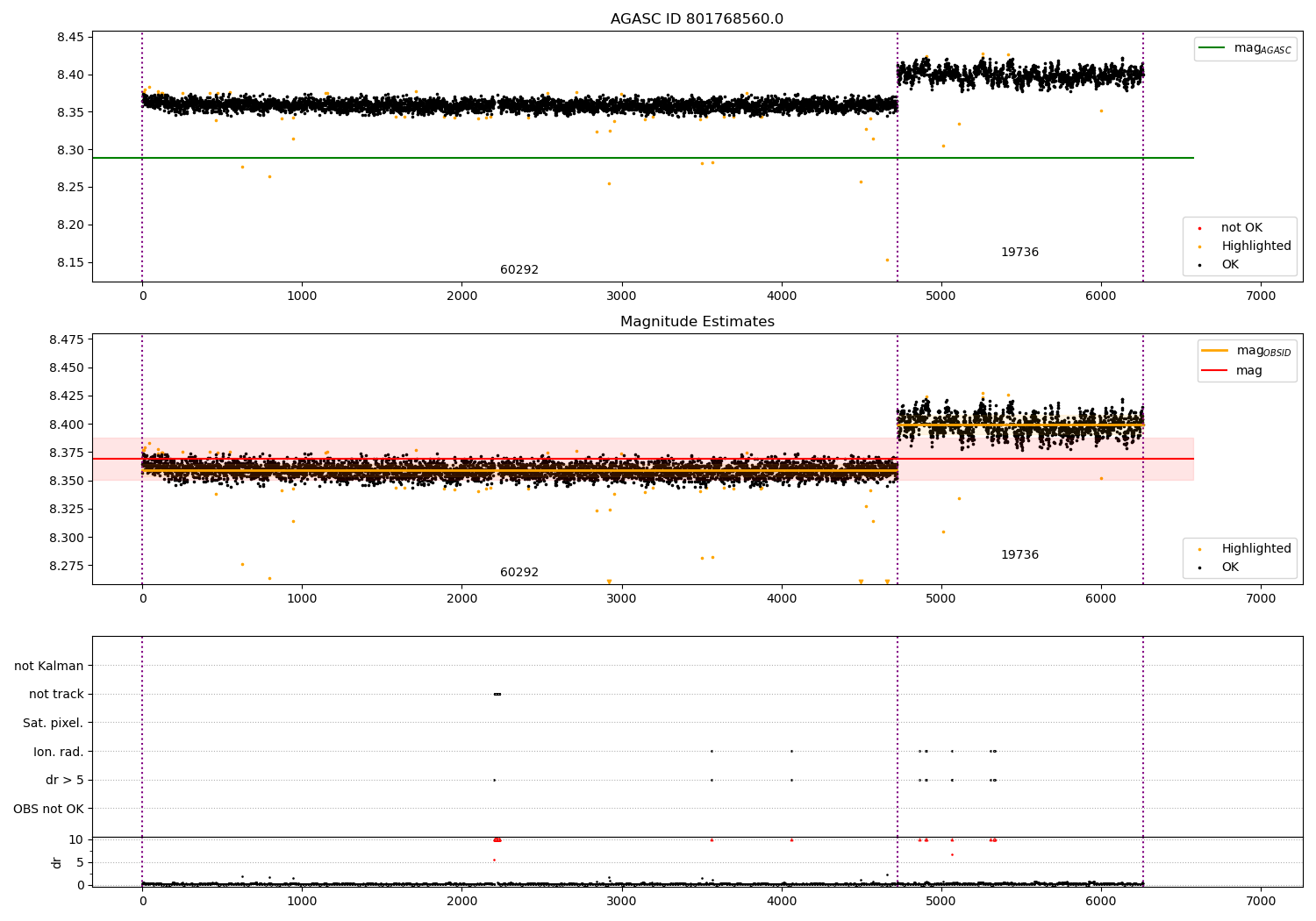This screenshot has height=921, width=1316.
Task: Click the green line sample beside mag AGASC legend
Action: coord(1212,48)
